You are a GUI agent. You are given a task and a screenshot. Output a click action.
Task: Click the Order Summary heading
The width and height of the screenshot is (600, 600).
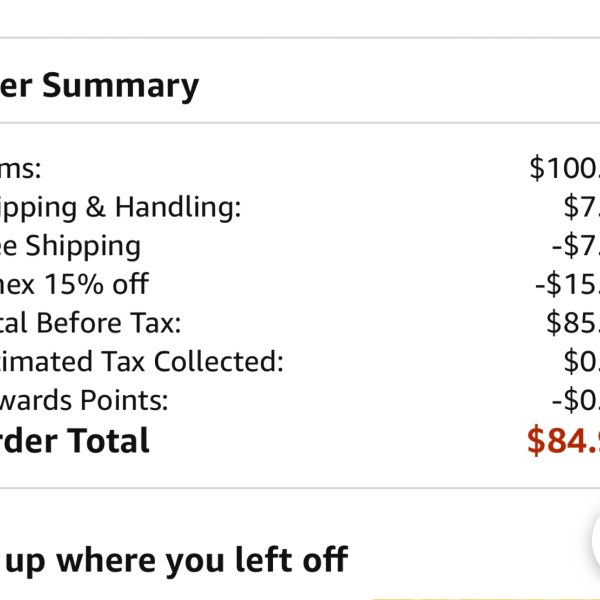pyautogui.click(x=99, y=87)
